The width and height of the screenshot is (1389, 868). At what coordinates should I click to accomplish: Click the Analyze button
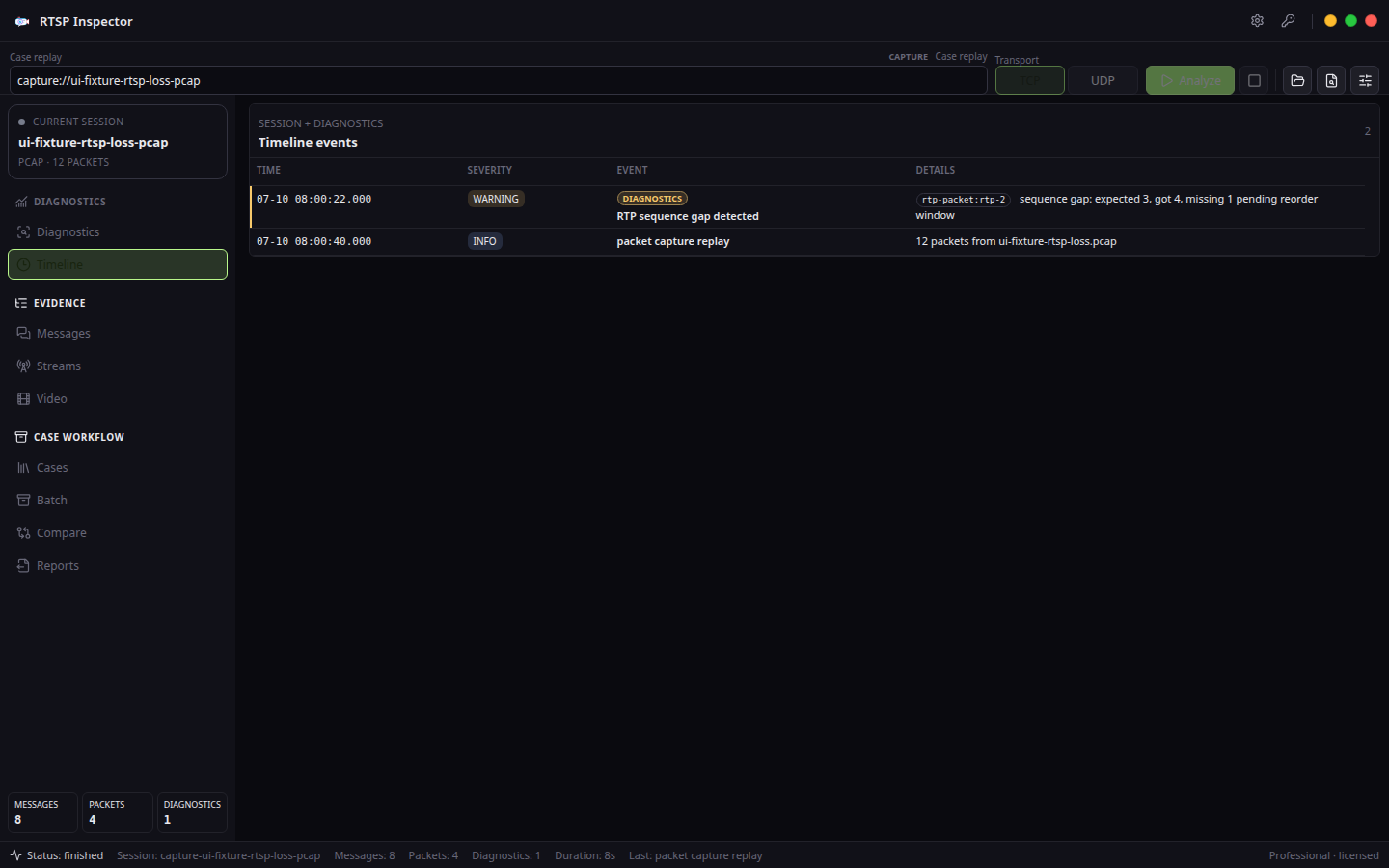point(1189,80)
